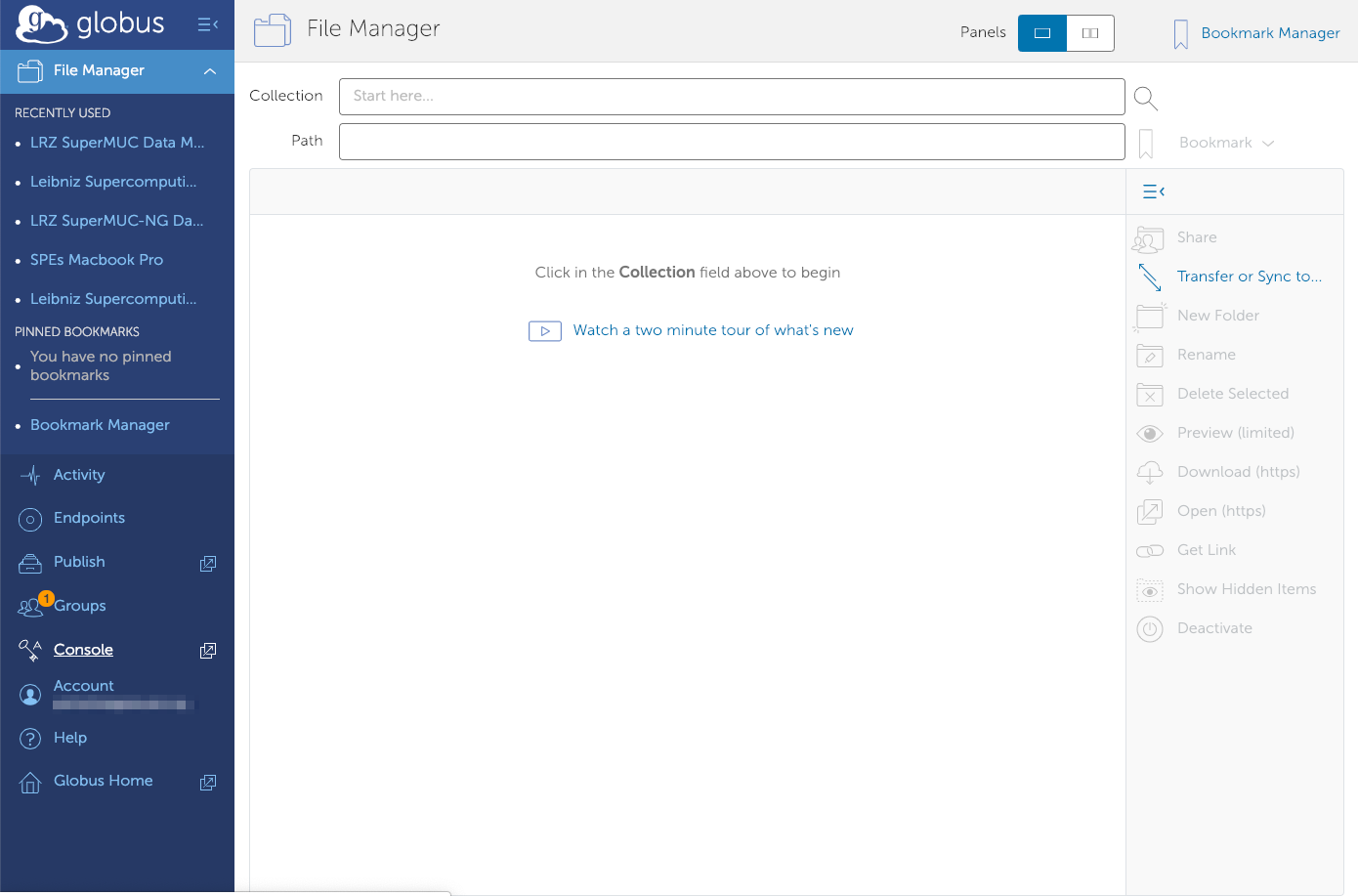Collapse the right-side actions menu
The height and width of the screenshot is (896, 1358).
click(1154, 192)
